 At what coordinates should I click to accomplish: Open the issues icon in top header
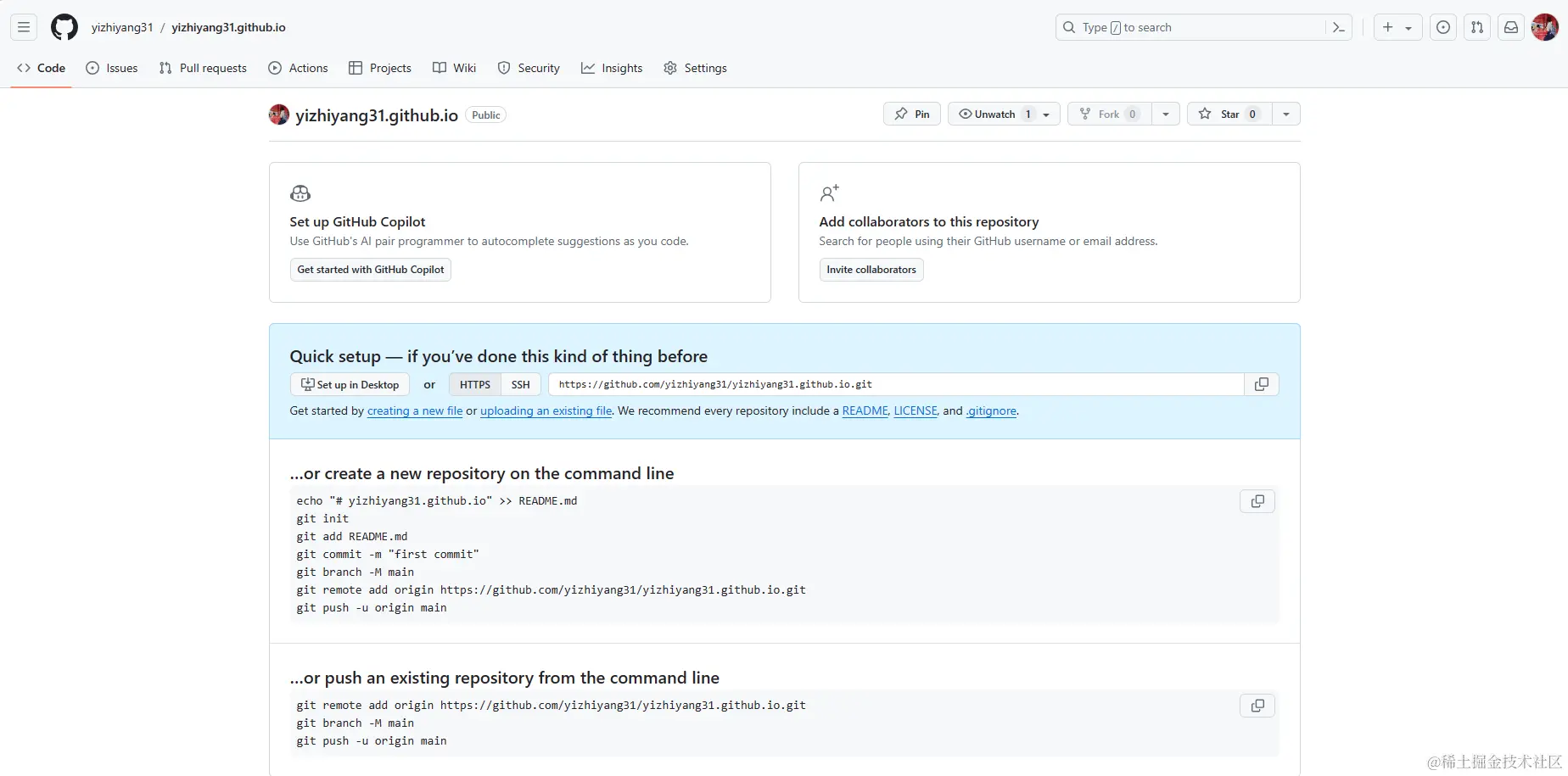pyautogui.click(x=1443, y=27)
